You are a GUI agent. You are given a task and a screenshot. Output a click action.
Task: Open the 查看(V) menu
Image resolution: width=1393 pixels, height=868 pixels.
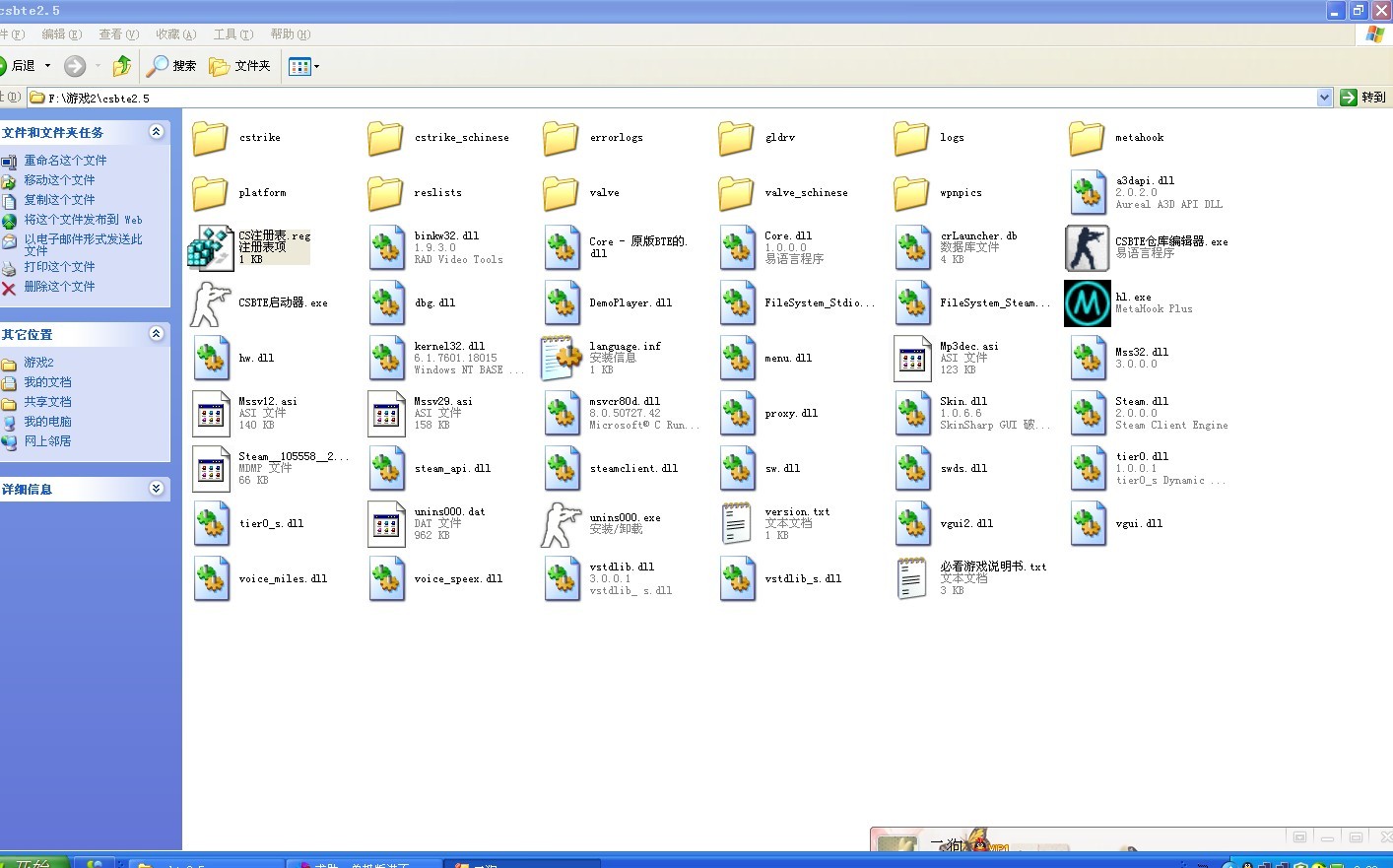click(119, 34)
